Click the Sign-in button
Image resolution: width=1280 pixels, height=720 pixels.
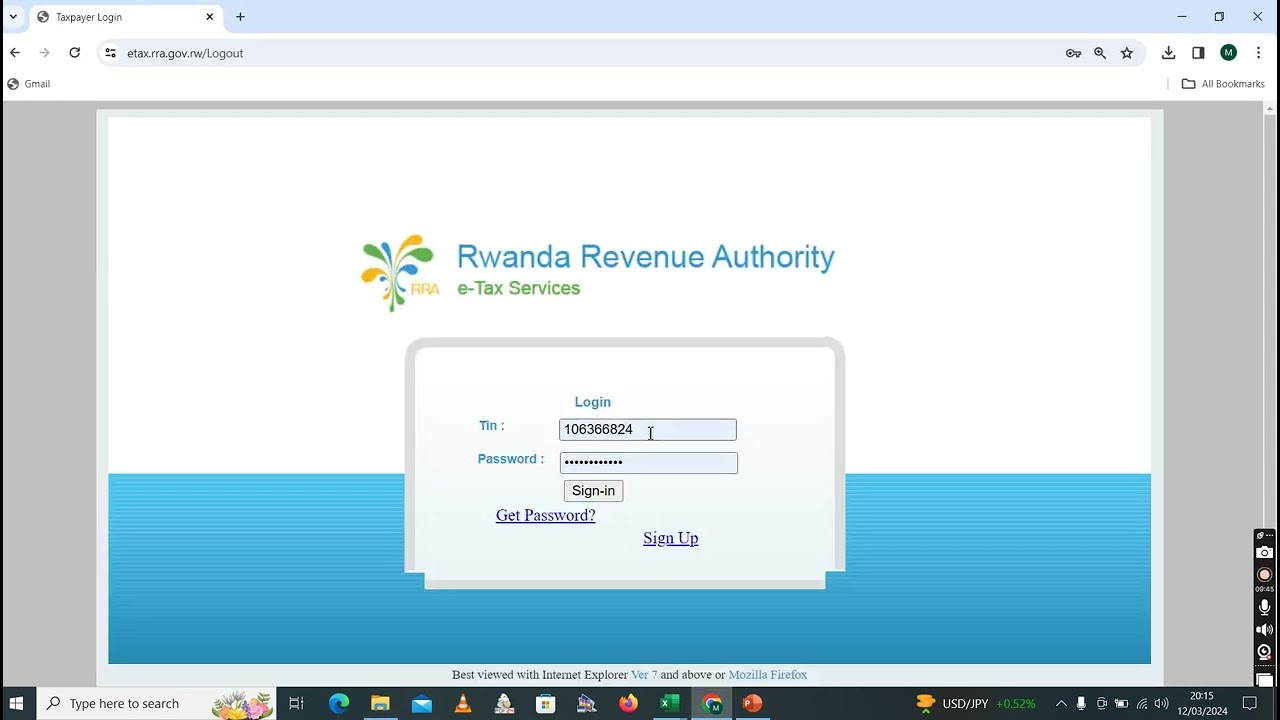point(593,491)
